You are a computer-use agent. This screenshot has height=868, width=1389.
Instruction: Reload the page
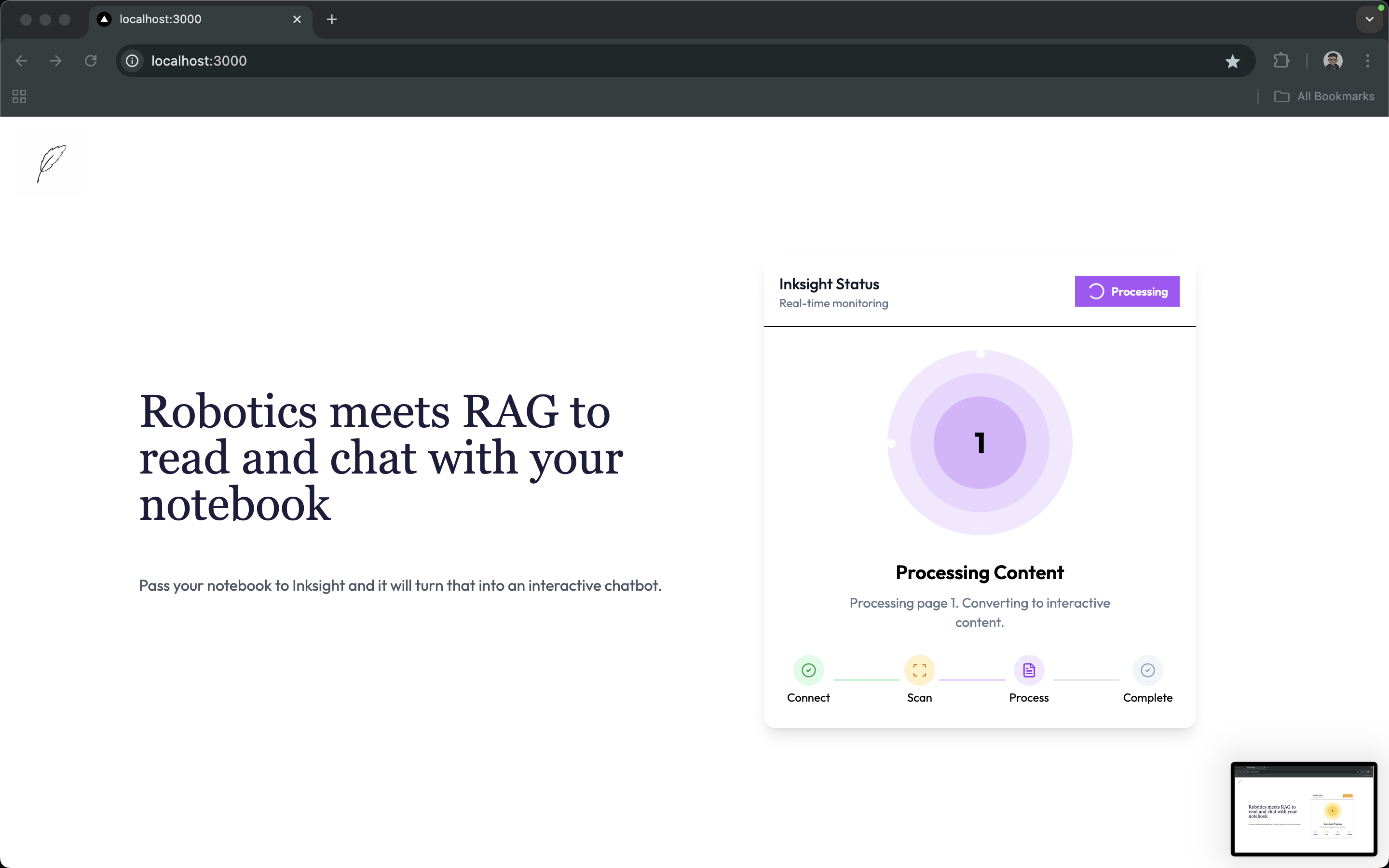point(91,61)
